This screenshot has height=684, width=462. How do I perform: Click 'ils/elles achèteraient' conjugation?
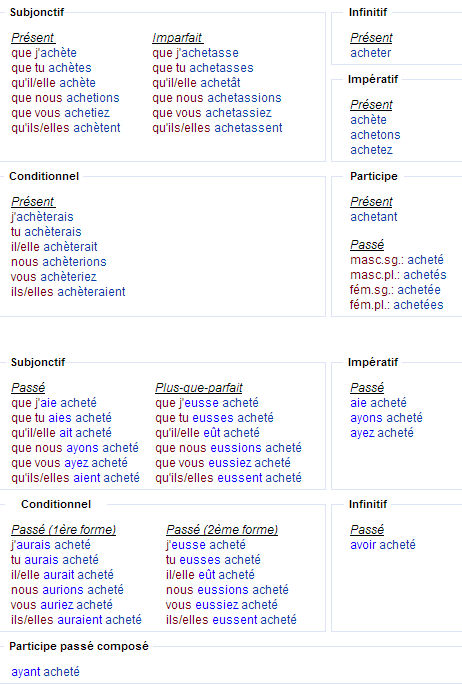click(68, 292)
